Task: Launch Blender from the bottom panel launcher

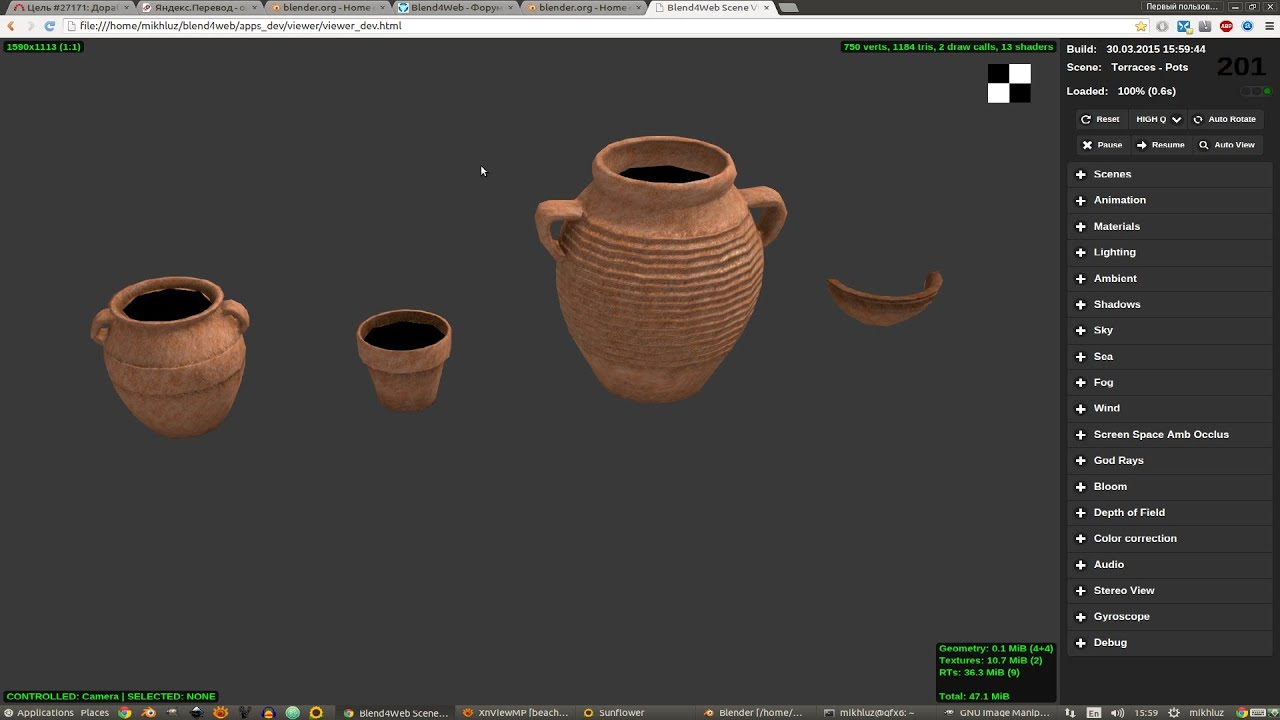Action: (149, 713)
